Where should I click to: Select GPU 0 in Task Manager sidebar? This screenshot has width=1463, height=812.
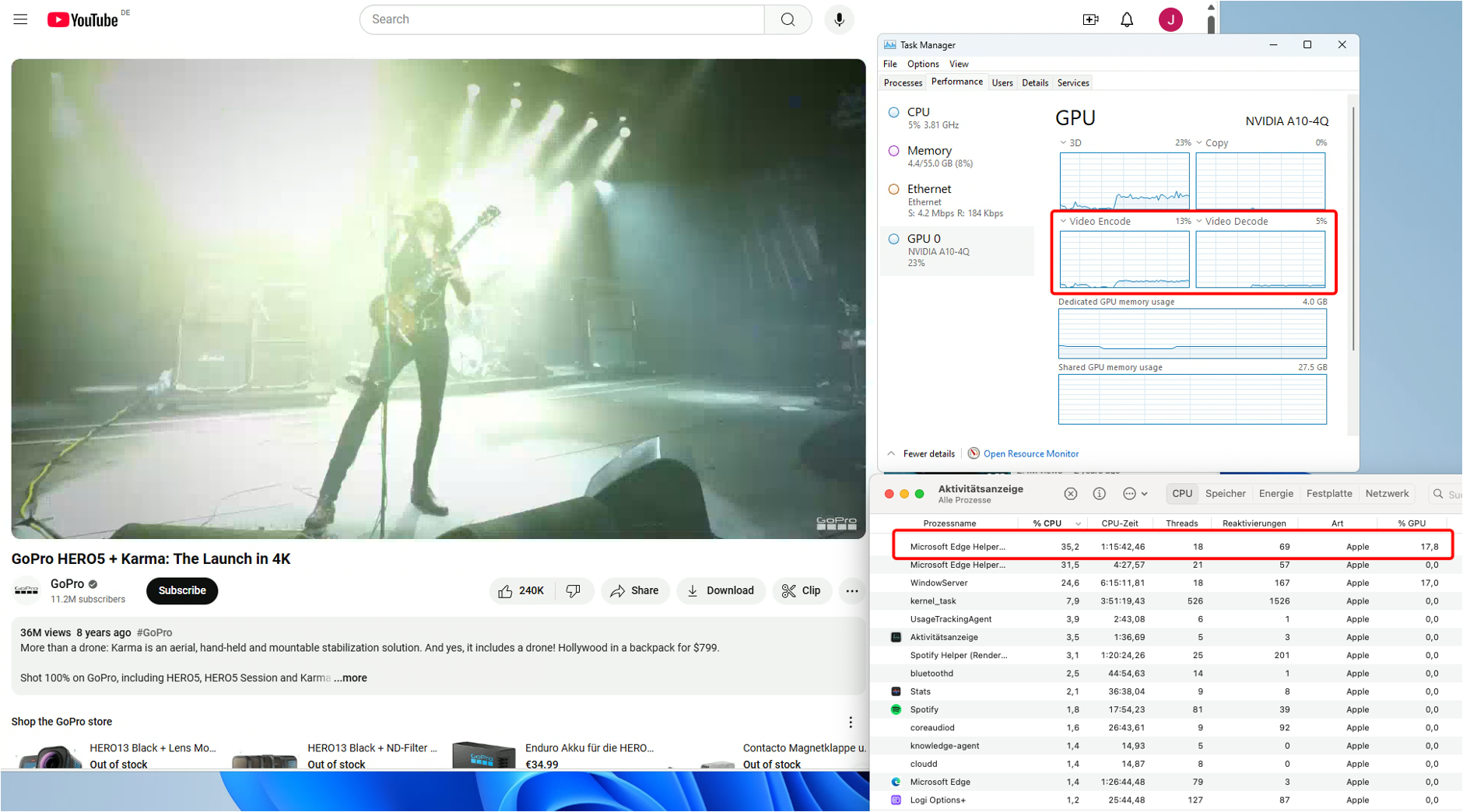coord(957,251)
